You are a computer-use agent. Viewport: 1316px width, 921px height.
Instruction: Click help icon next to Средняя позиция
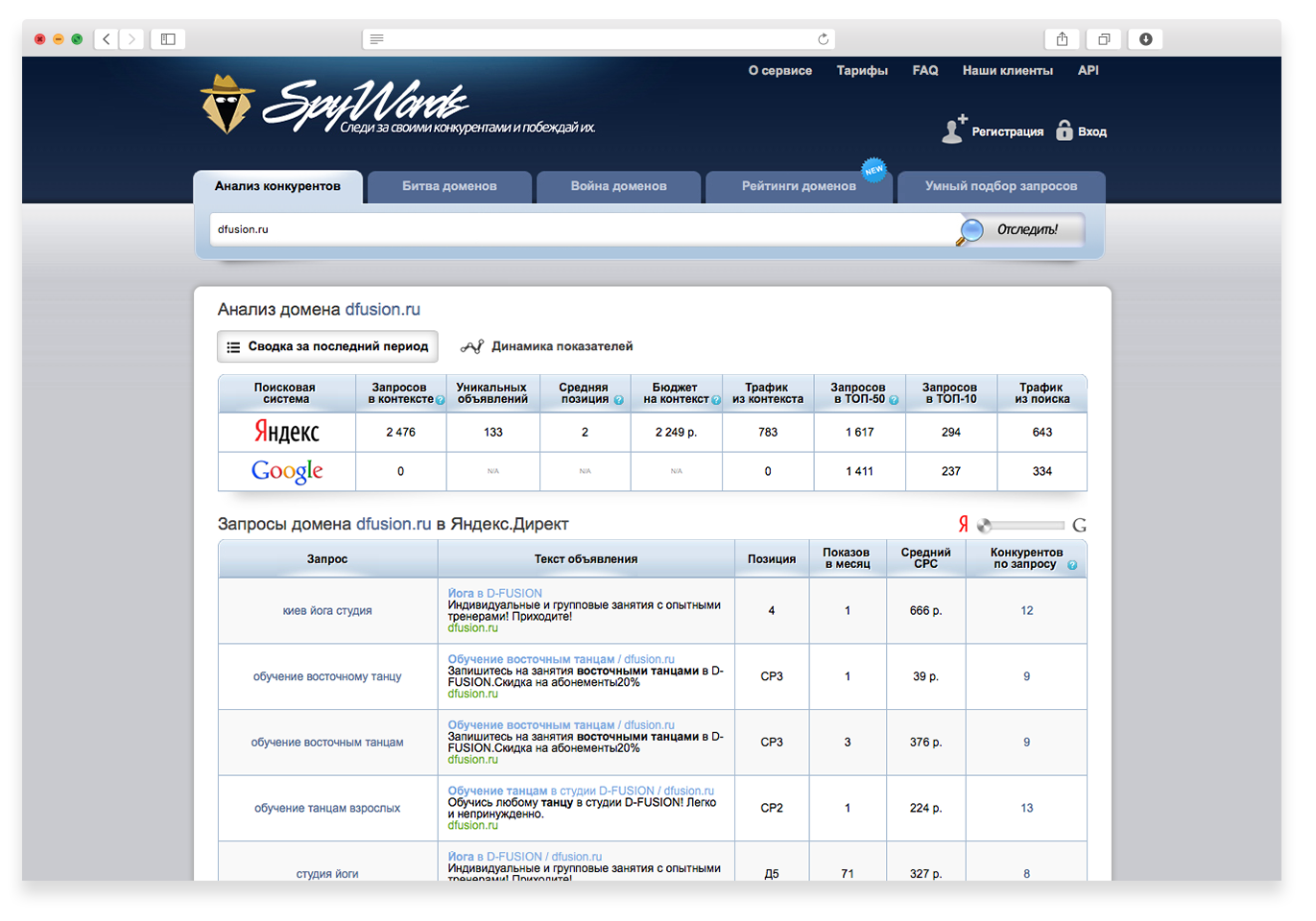[619, 400]
